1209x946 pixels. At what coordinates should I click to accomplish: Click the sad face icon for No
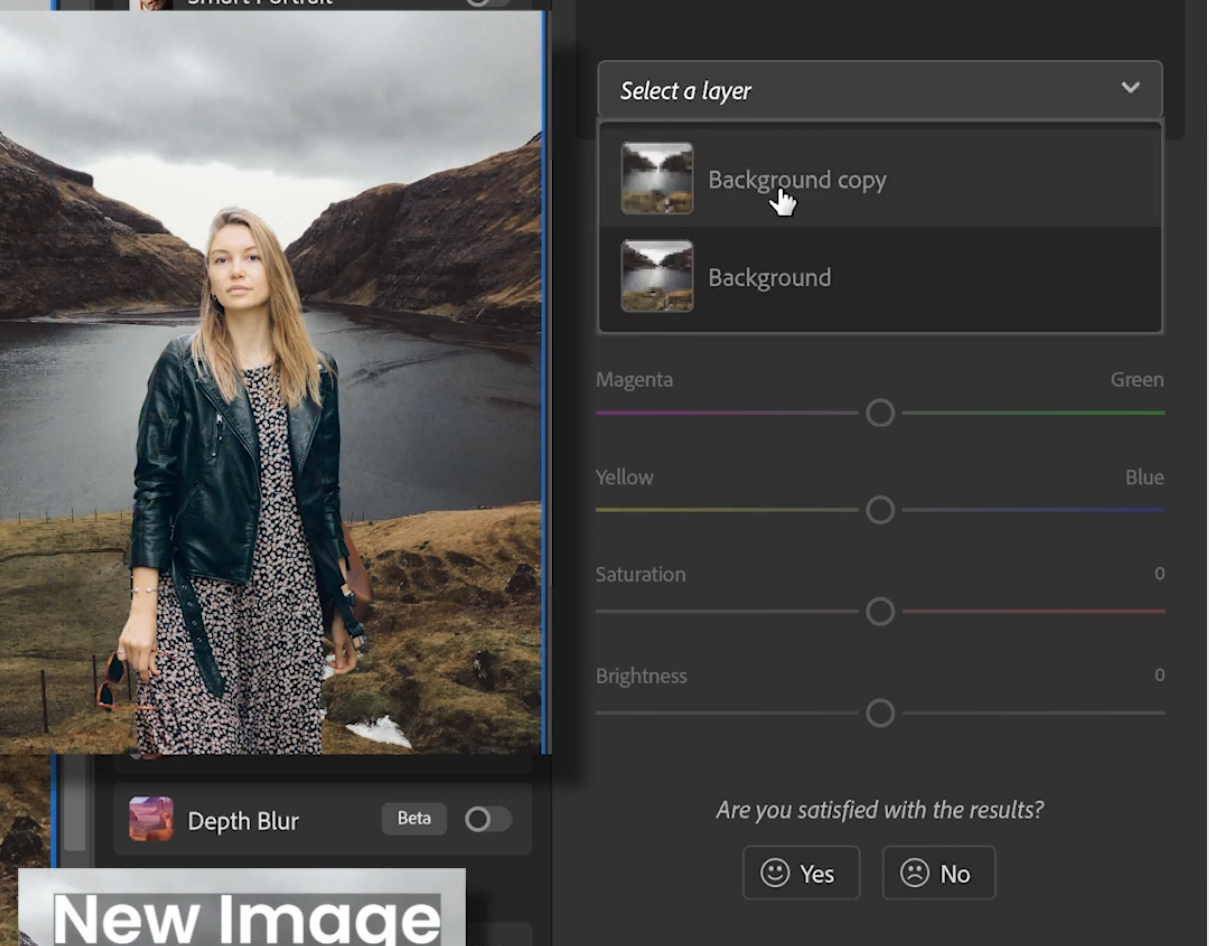(x=914, y=873)
